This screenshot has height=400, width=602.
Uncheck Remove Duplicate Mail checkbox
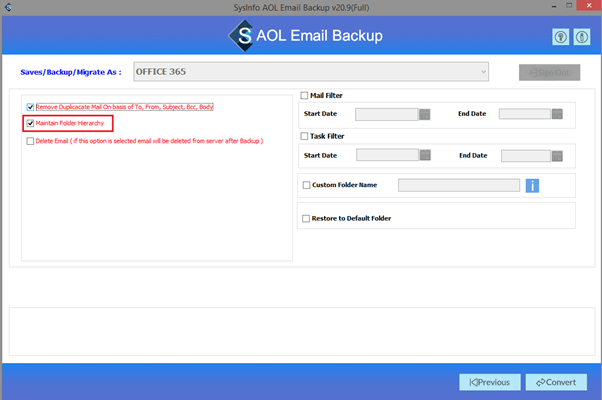click(31, 107)
